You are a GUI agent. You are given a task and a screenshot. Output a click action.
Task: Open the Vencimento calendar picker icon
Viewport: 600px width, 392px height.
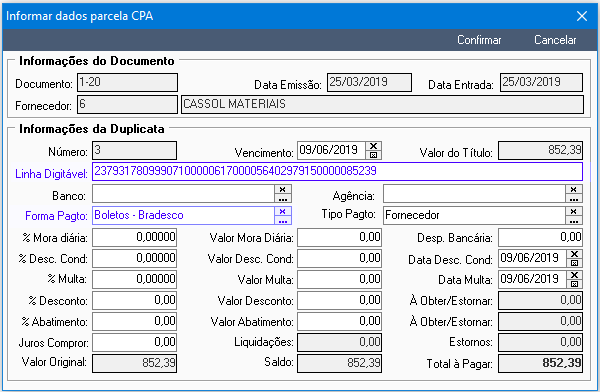pyautogui.click(x=373, y=155)
